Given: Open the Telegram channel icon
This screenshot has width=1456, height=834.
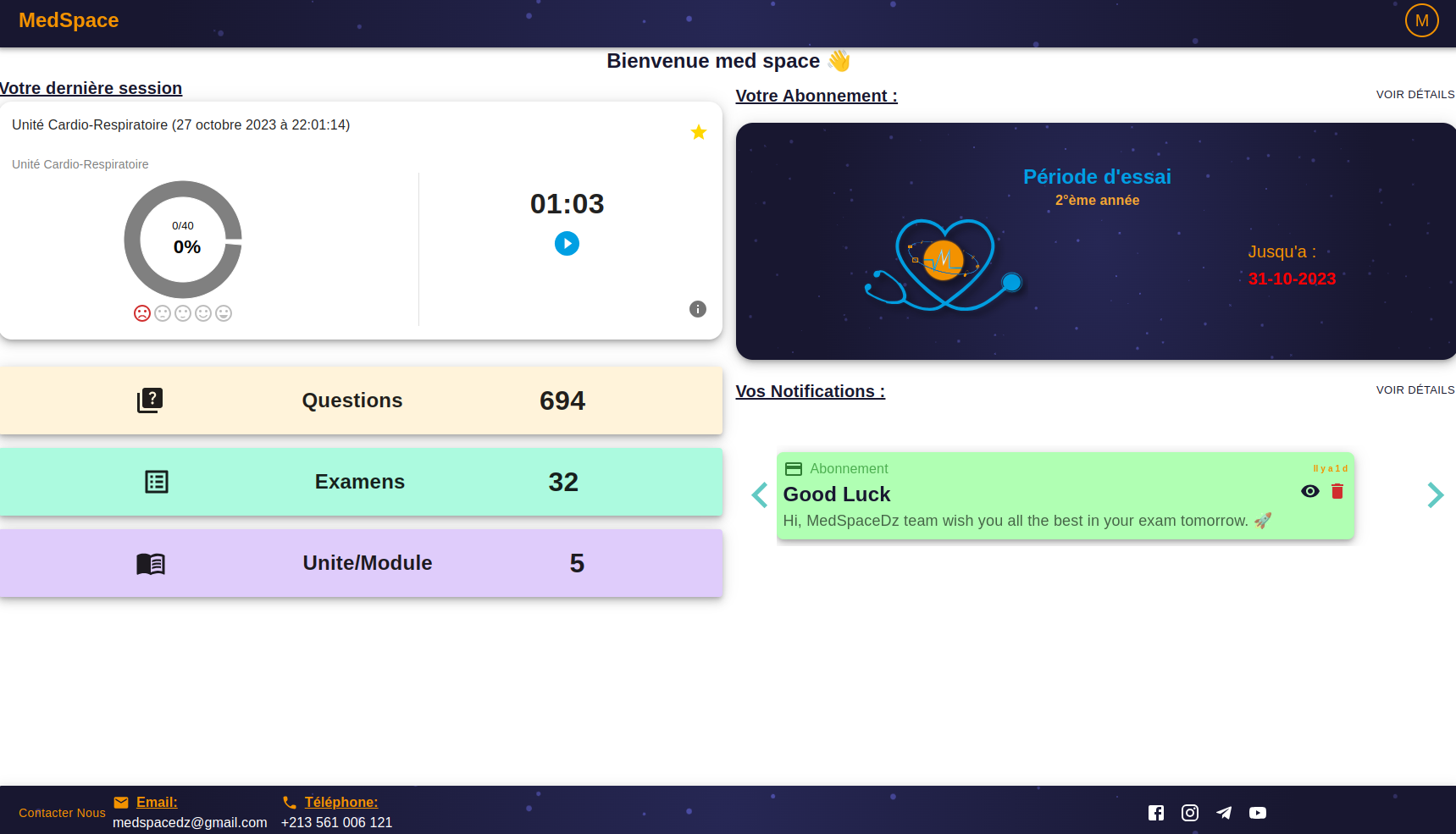Looking at the screenshot, I should click(x=1224, y=813).
